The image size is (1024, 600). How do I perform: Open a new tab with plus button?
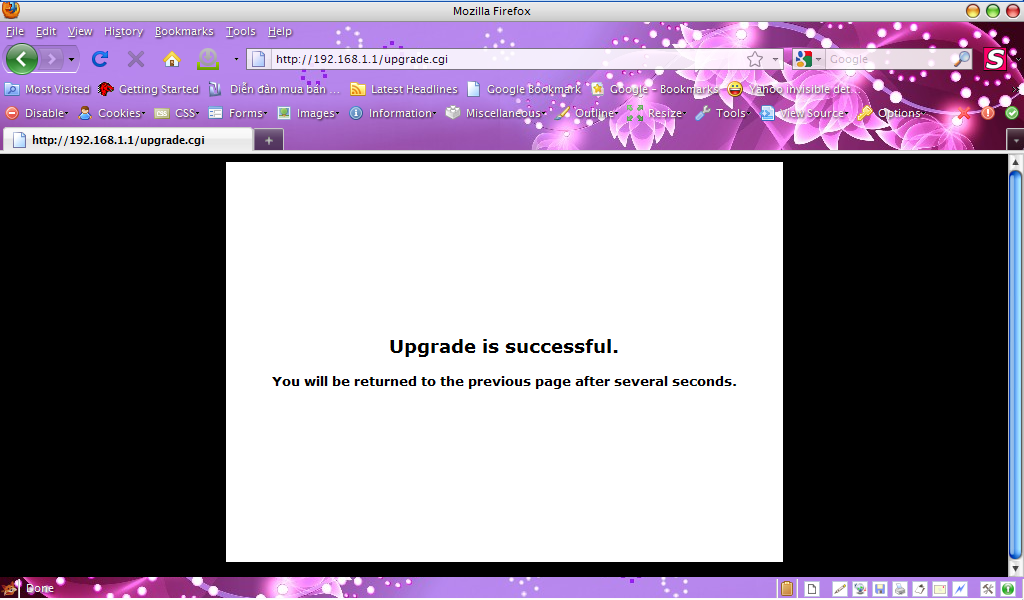tap(268, 140)
